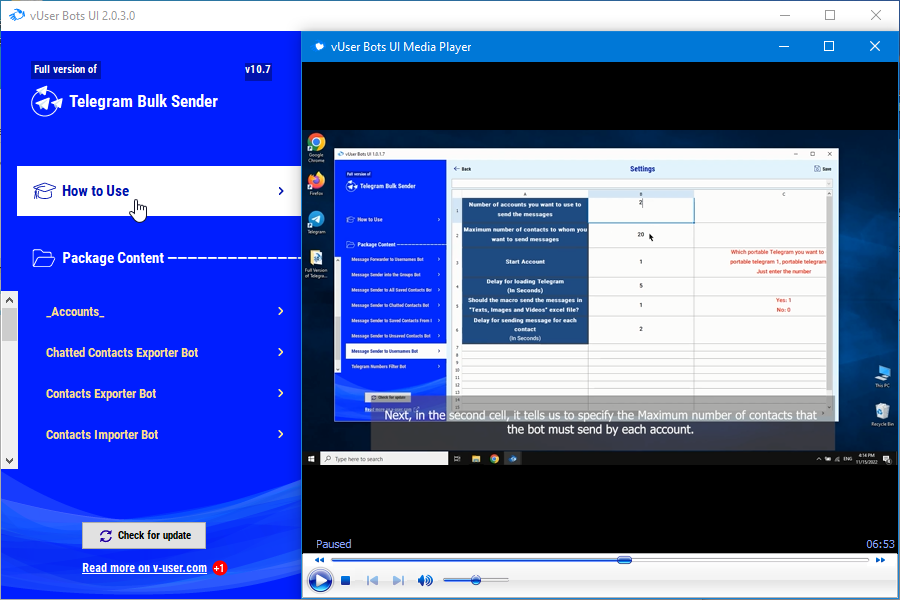Open the How to Use section
Screen dimensions: 900x600
[159, 191]
